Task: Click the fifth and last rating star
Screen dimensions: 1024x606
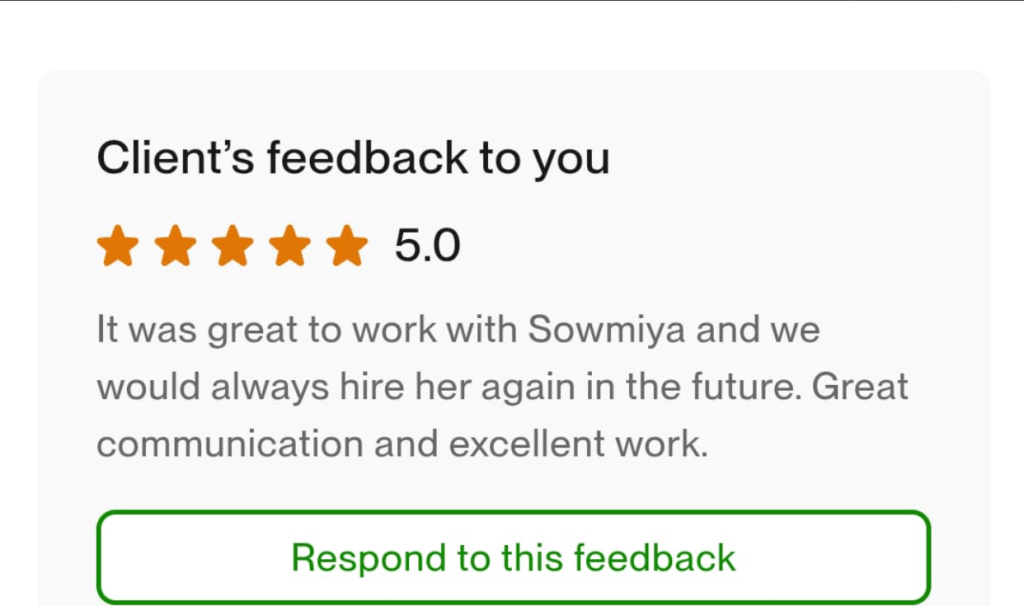Action: click(x=347, y=246)
